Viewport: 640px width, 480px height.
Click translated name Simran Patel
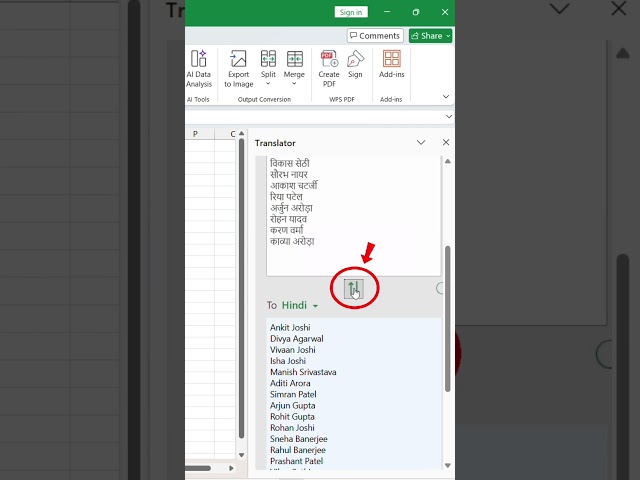[x=293, y=394]
